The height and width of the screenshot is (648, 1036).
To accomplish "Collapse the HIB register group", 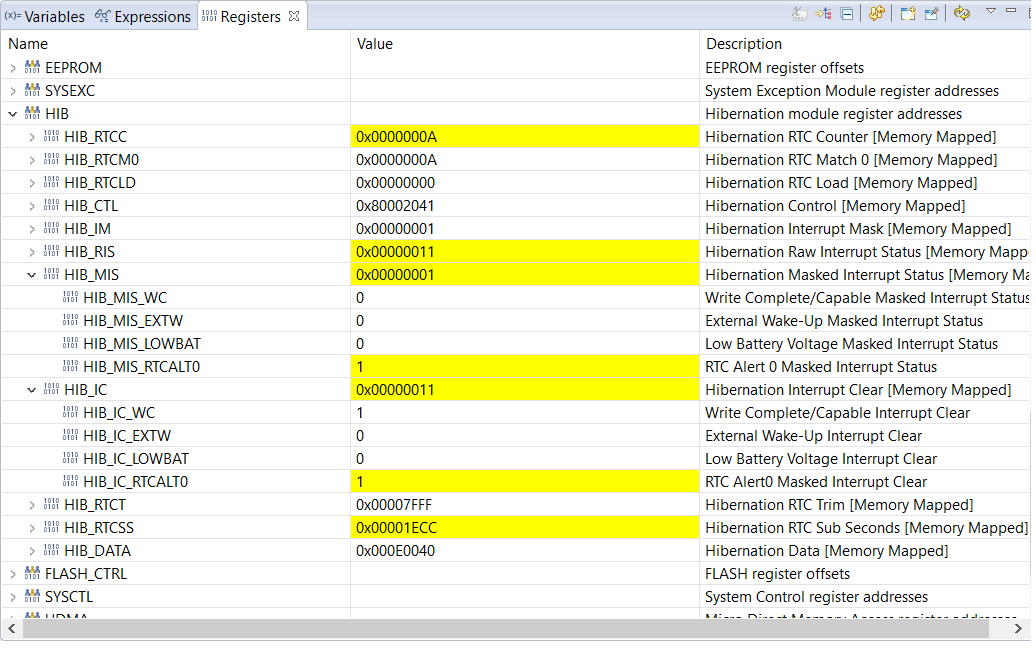I will click(13, 114).
